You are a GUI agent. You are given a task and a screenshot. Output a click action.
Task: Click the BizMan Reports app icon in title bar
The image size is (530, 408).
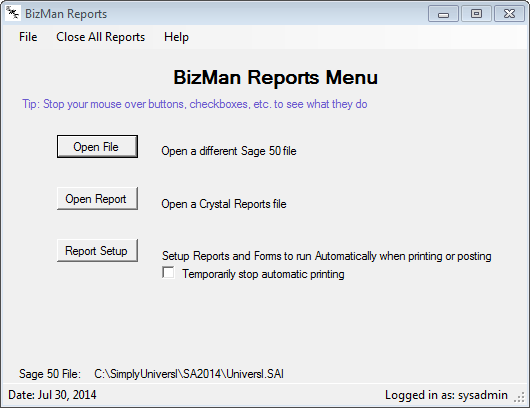pyautogui.click(x=13, y=13)
